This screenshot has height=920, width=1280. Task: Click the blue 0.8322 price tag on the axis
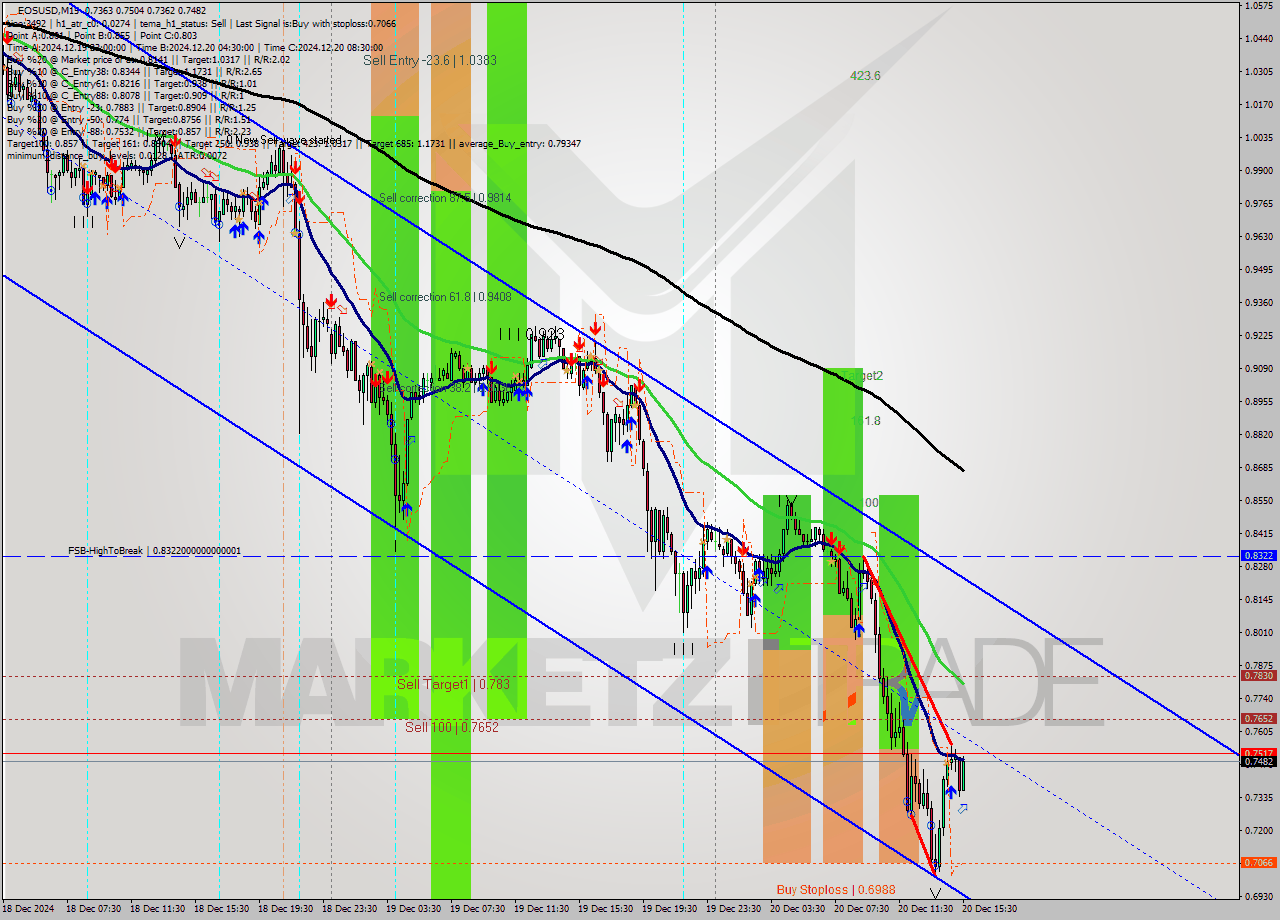coord(1258,555)
